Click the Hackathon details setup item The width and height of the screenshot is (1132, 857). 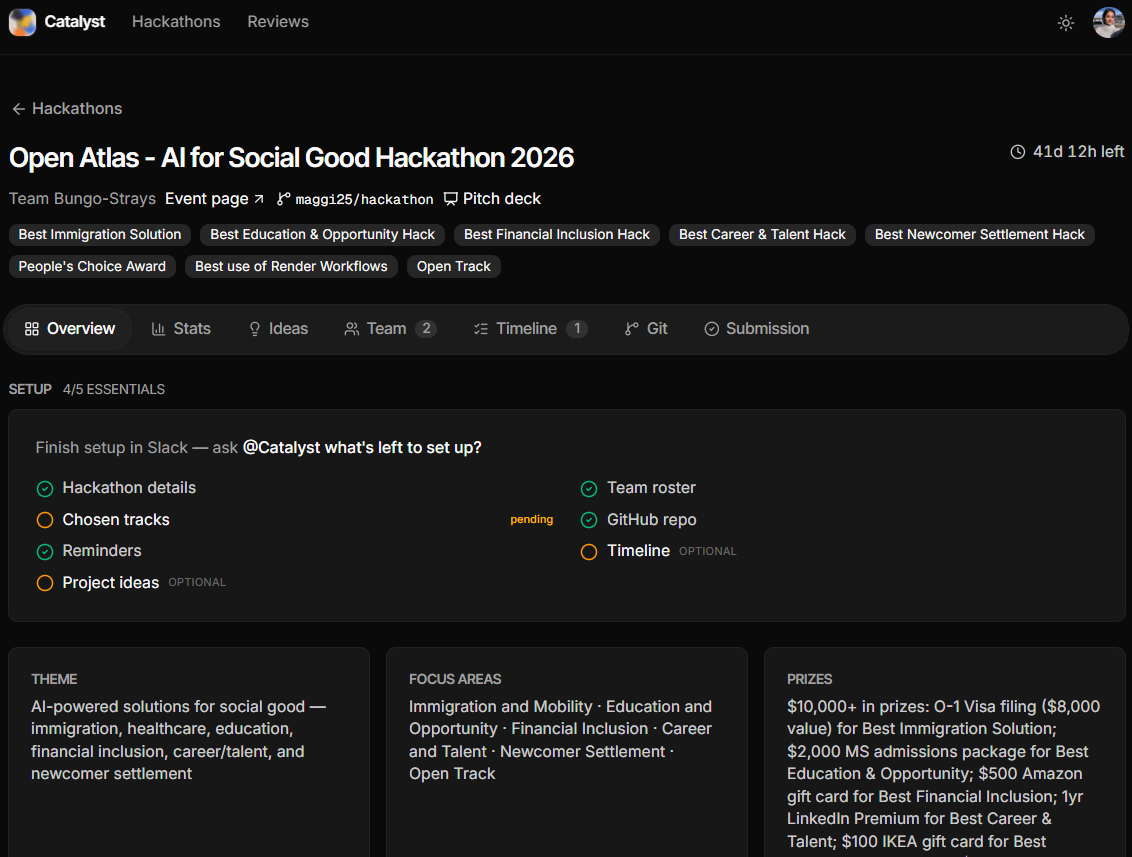pos(129,488)
